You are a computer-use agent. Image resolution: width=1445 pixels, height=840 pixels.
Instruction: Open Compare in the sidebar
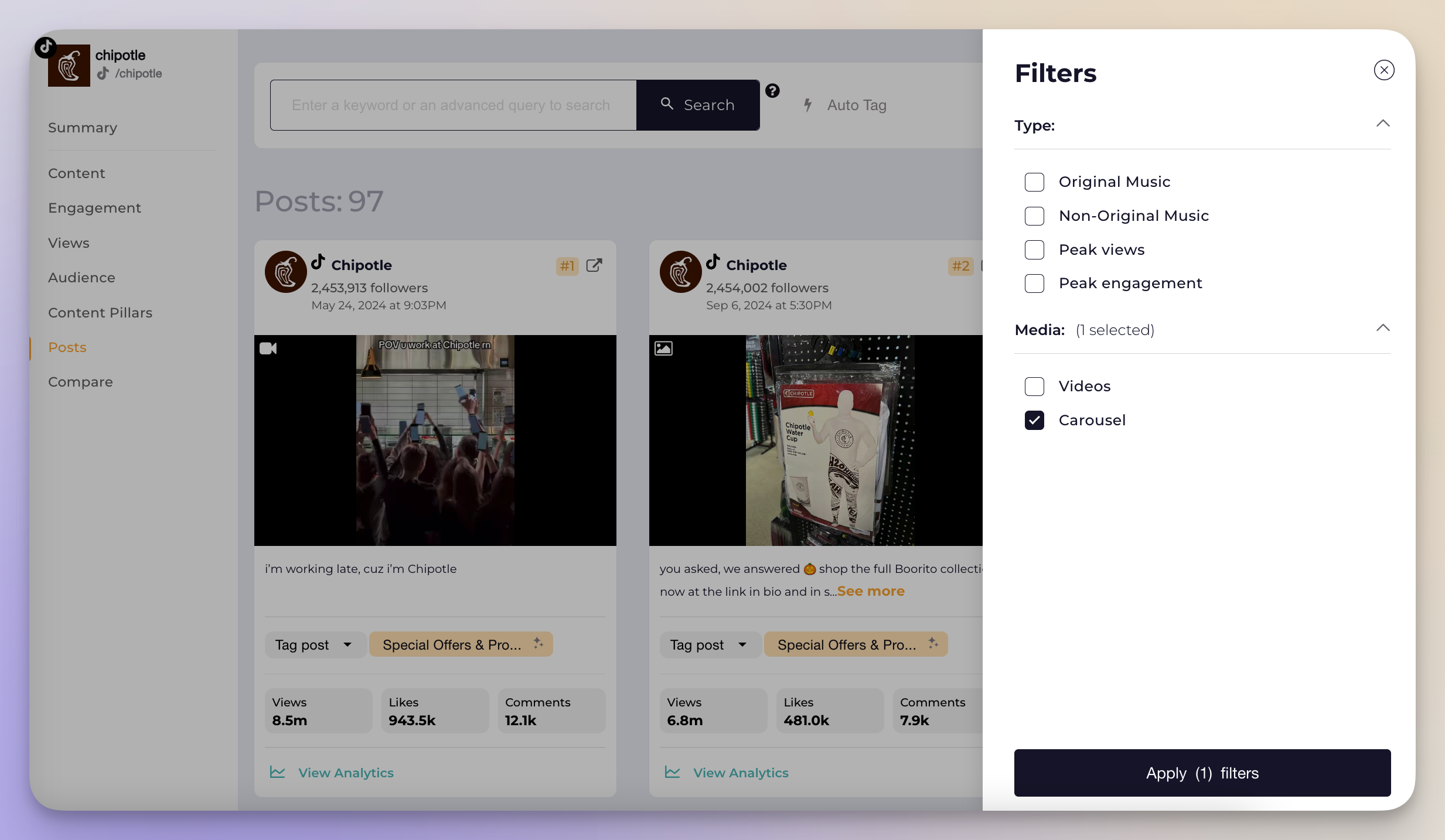click(x=81, y=382)
